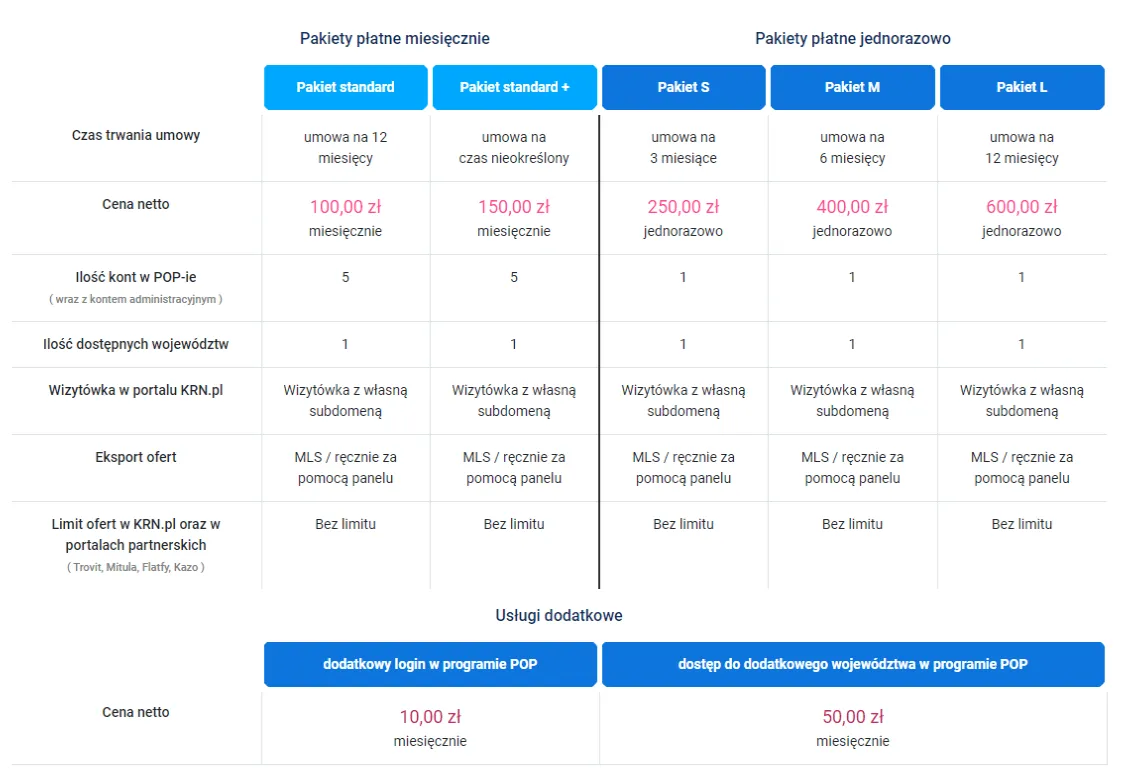Click the 250,00 zł one-time price
Image resolution: width=1131 pixels, height=779 pixels.
point(683,207)
